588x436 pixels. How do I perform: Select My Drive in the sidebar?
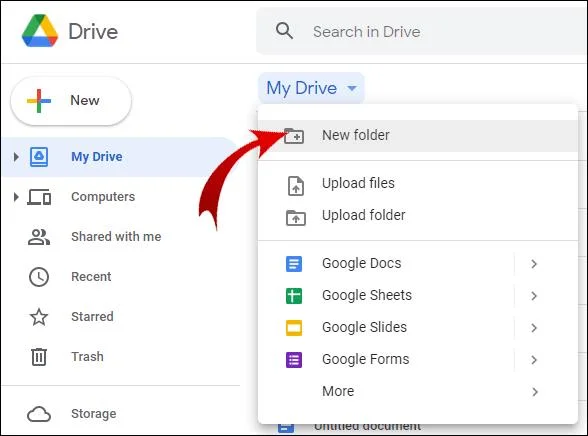[119, 157]
